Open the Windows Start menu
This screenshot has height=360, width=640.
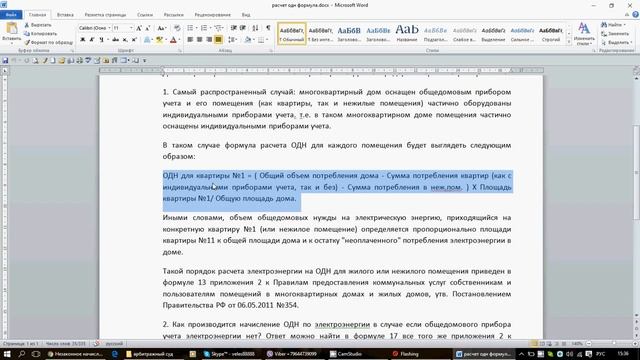tap(7, 354)
